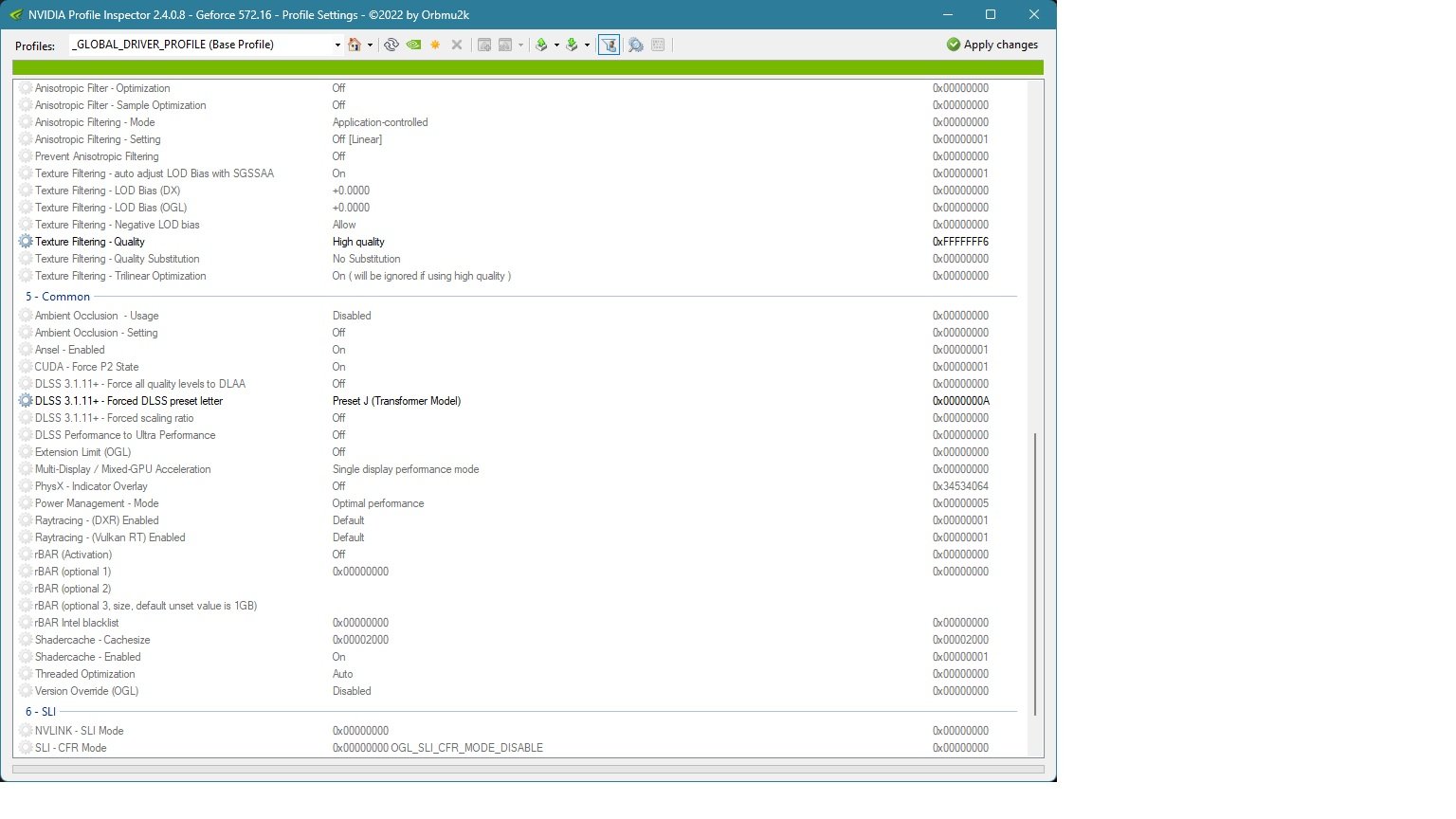The image size is (1456, 819).
Task: Open the Profiles combo box dropdown
Action: point(337,45)
